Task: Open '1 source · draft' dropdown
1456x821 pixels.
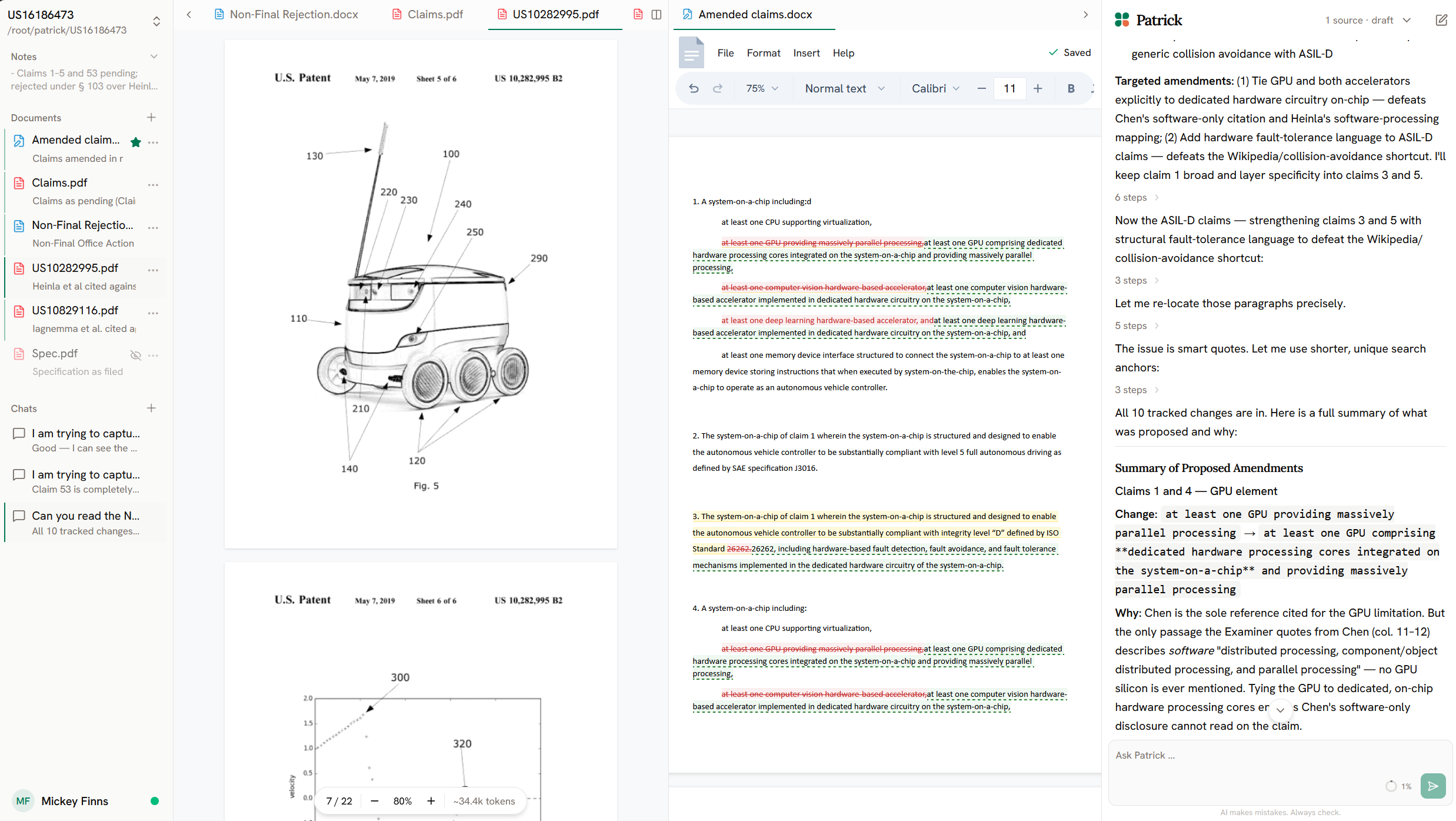Action: pos(1368,20)
